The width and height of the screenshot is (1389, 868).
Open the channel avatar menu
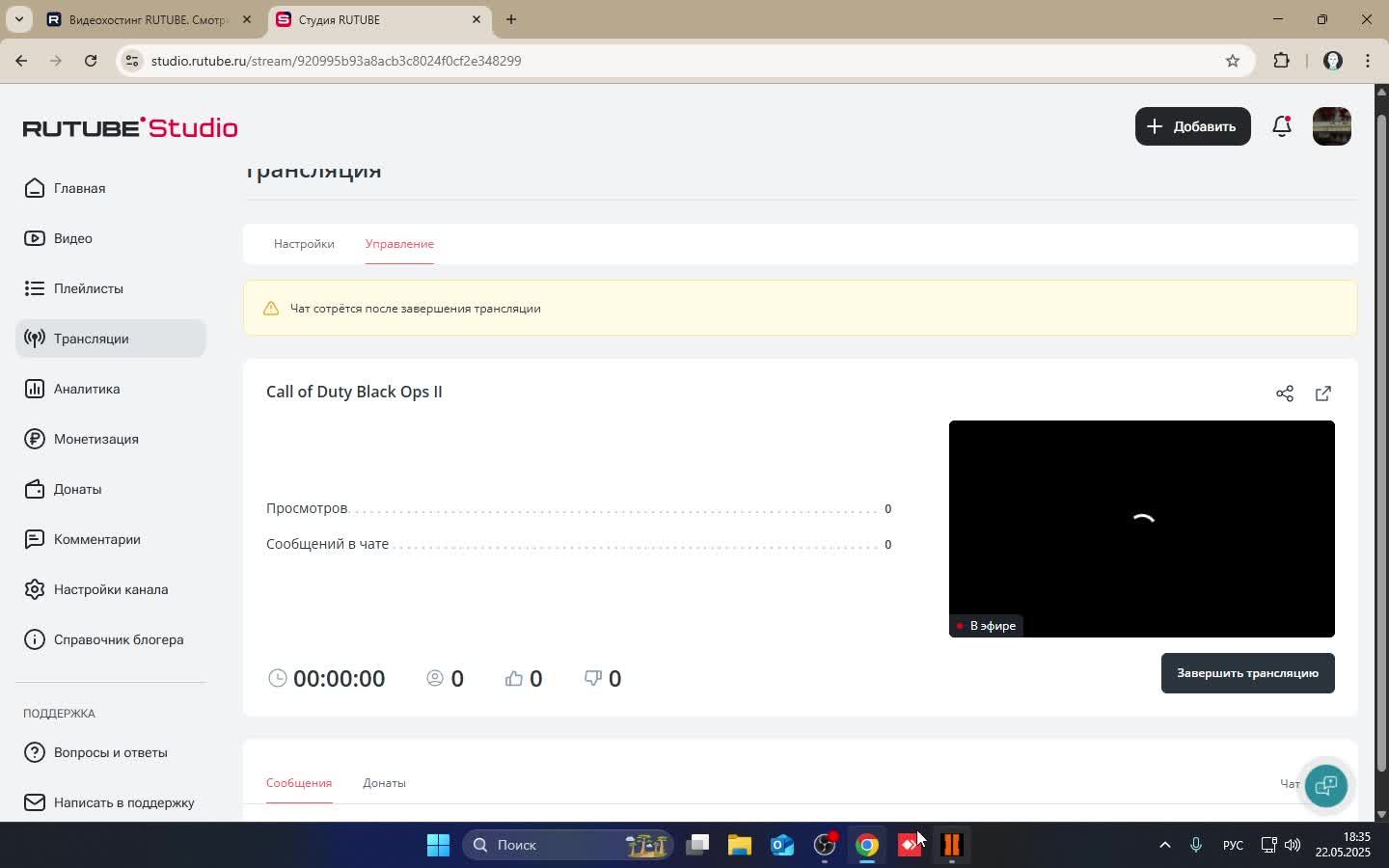[1332, 126]
